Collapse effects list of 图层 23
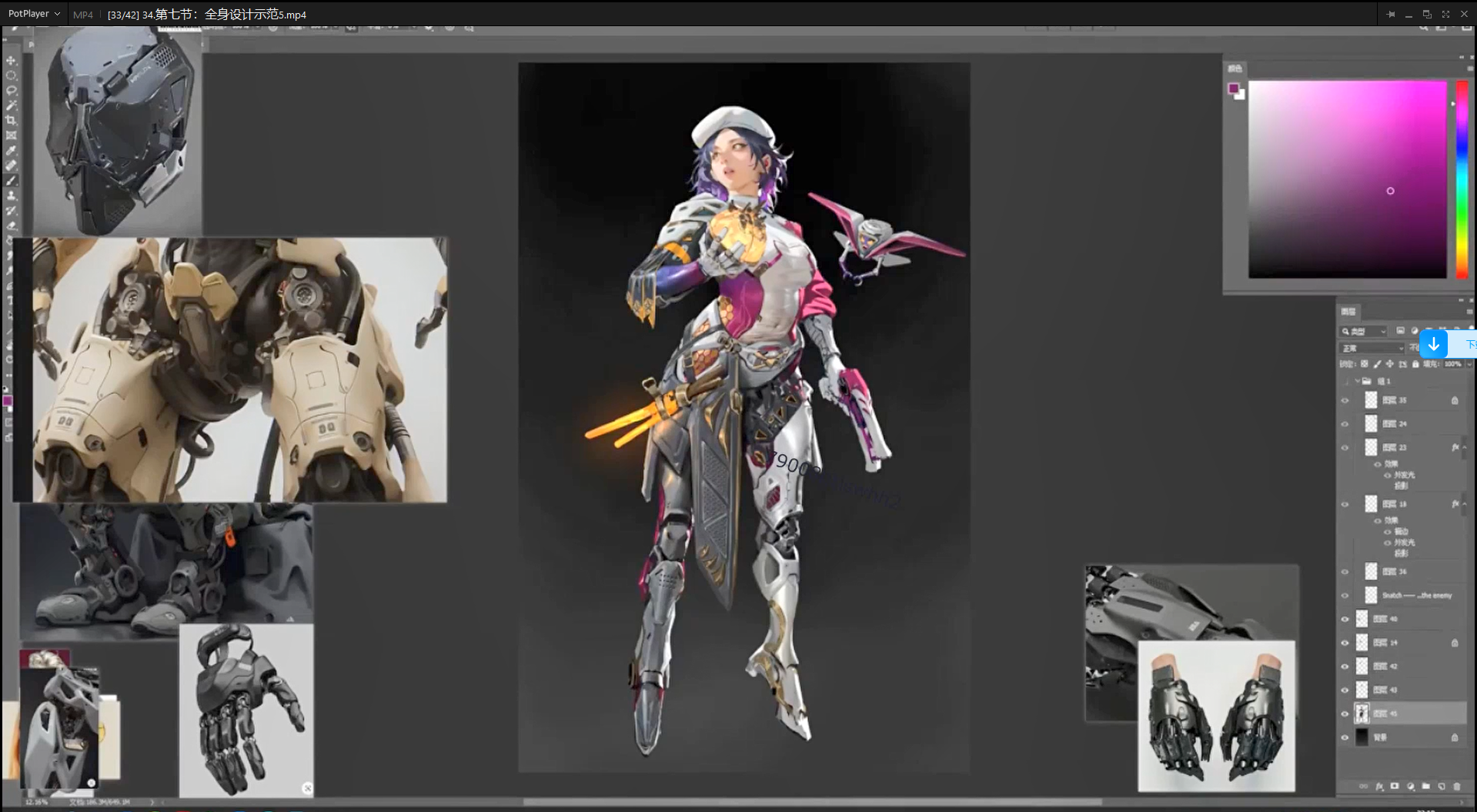Viewport: 1477px width, 812px height. tap(1464, 447)
